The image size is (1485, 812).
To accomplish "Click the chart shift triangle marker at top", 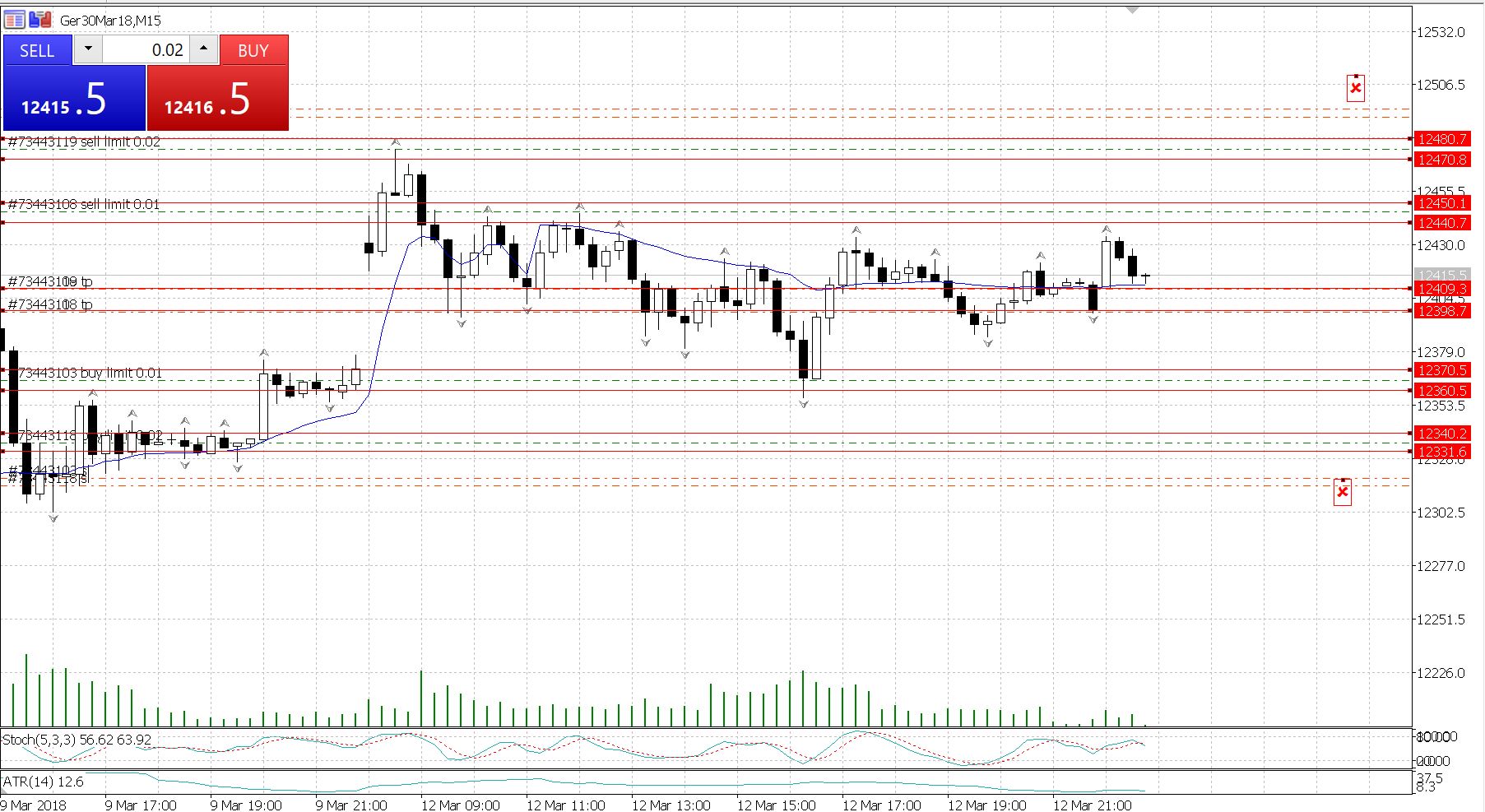I will point(1133,10).
